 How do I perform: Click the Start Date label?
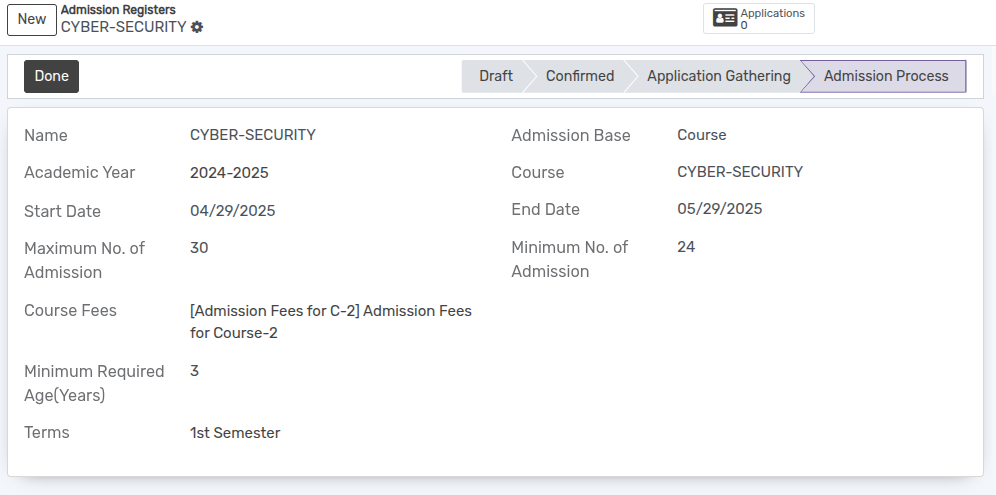(62, 211)
